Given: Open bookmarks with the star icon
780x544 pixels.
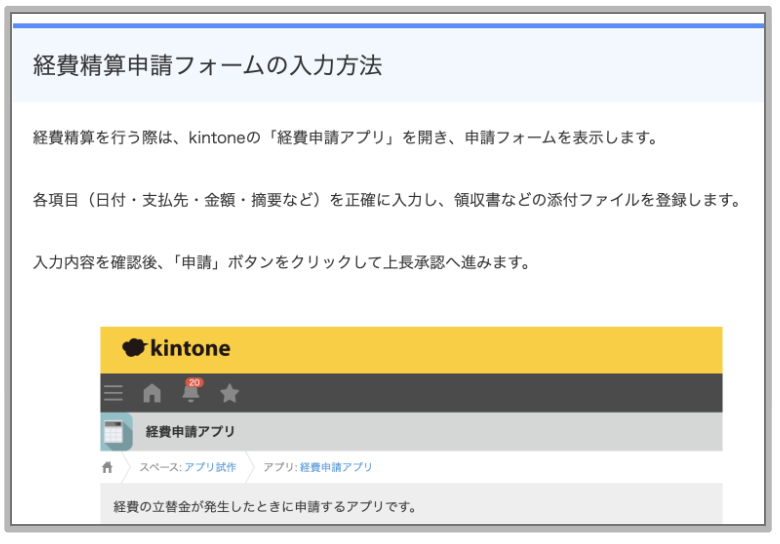Looking at the screenshot, I should 229,393.
